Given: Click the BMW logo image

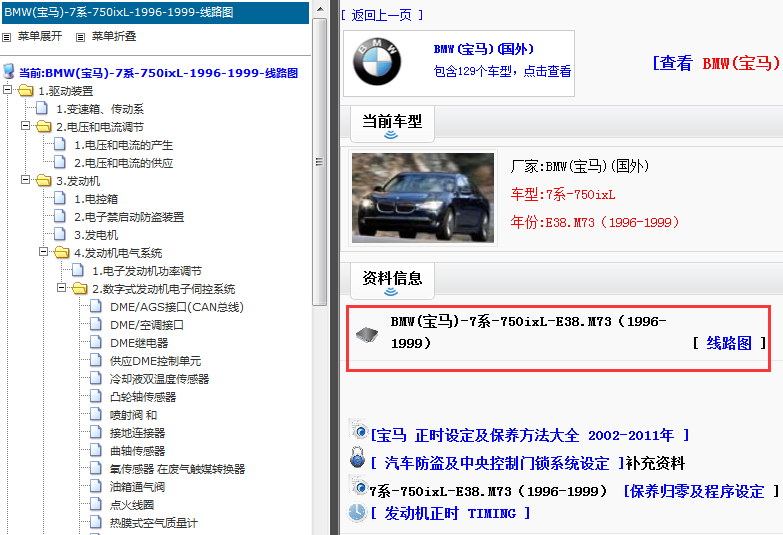Looking at the screenshot, I should tap(377, 62).
